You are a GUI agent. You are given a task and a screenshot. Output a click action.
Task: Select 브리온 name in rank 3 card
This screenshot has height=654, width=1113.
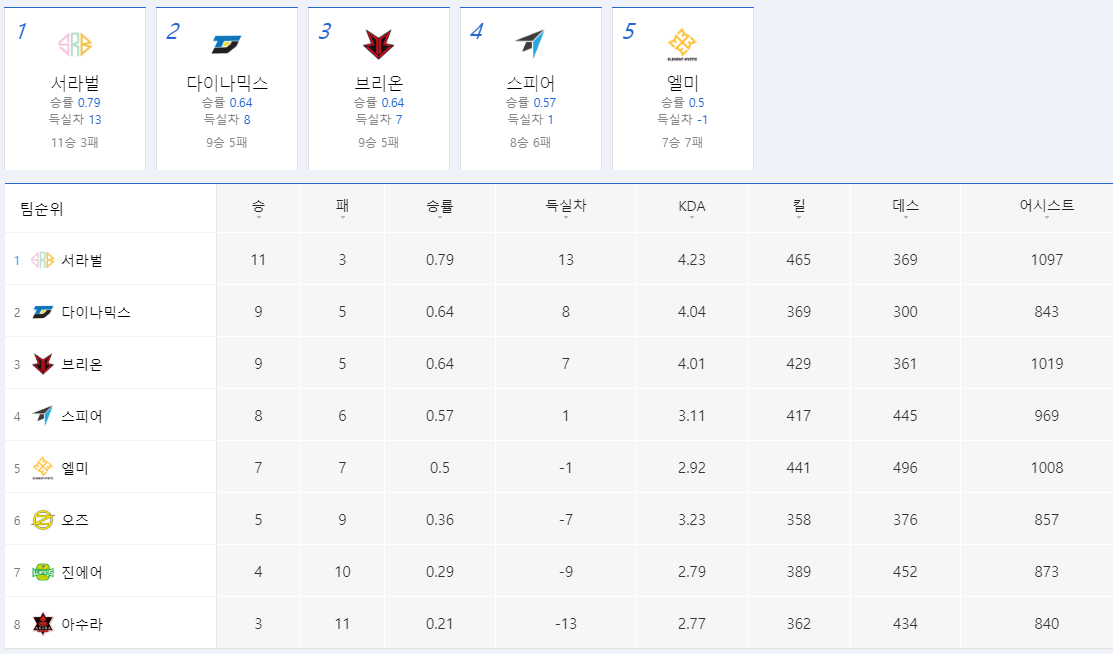378,83
